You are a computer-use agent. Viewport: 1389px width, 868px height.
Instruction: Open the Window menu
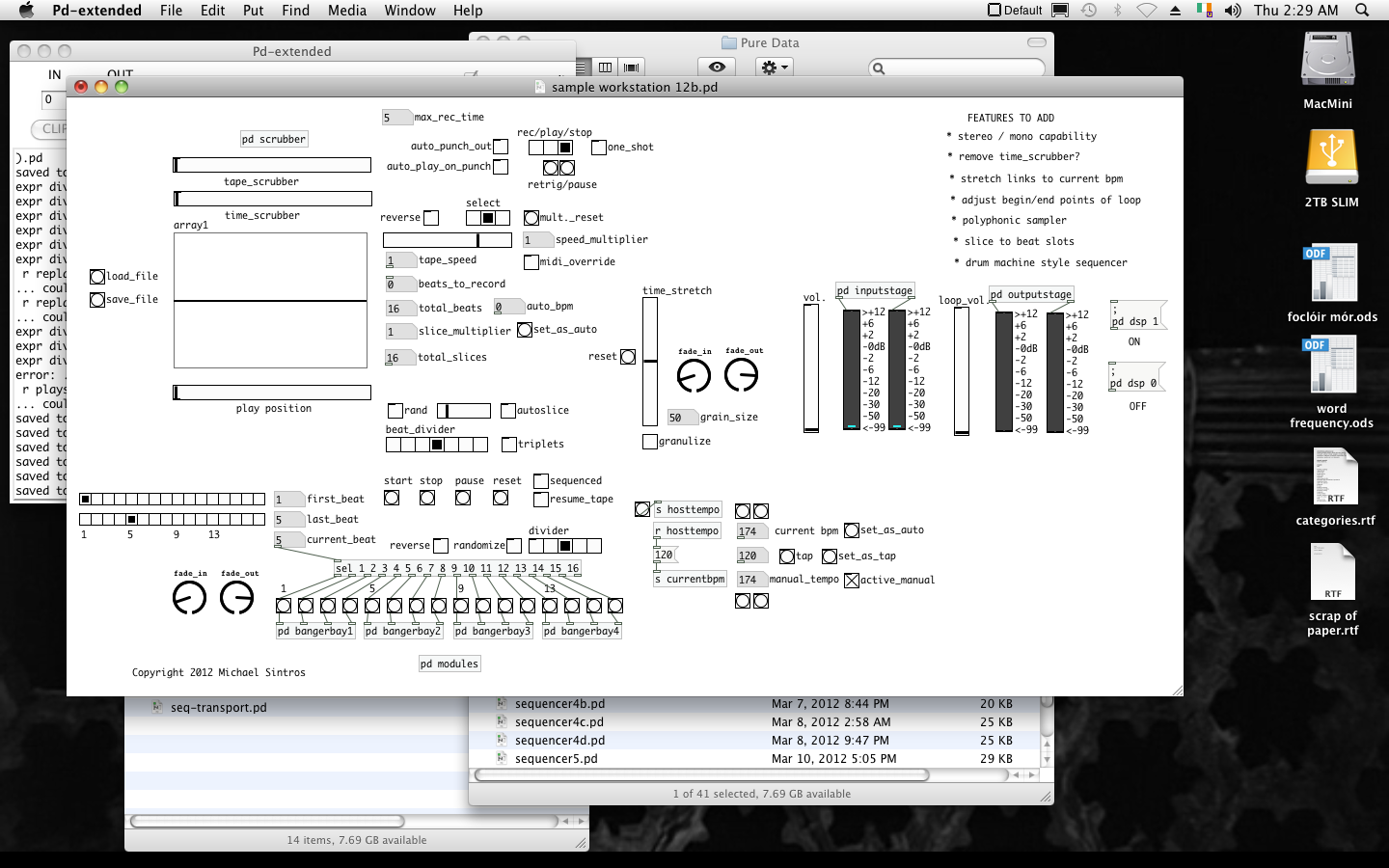[x=410, y=10]
